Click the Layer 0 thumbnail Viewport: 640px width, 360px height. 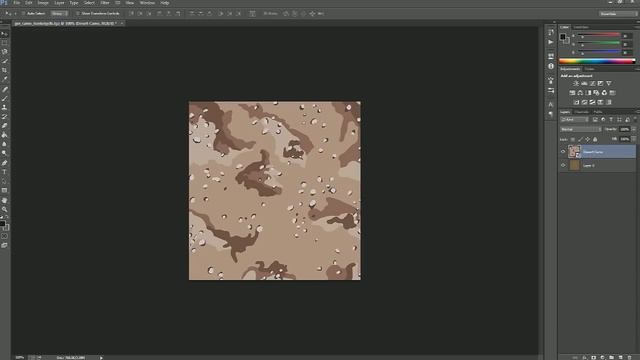574,165
